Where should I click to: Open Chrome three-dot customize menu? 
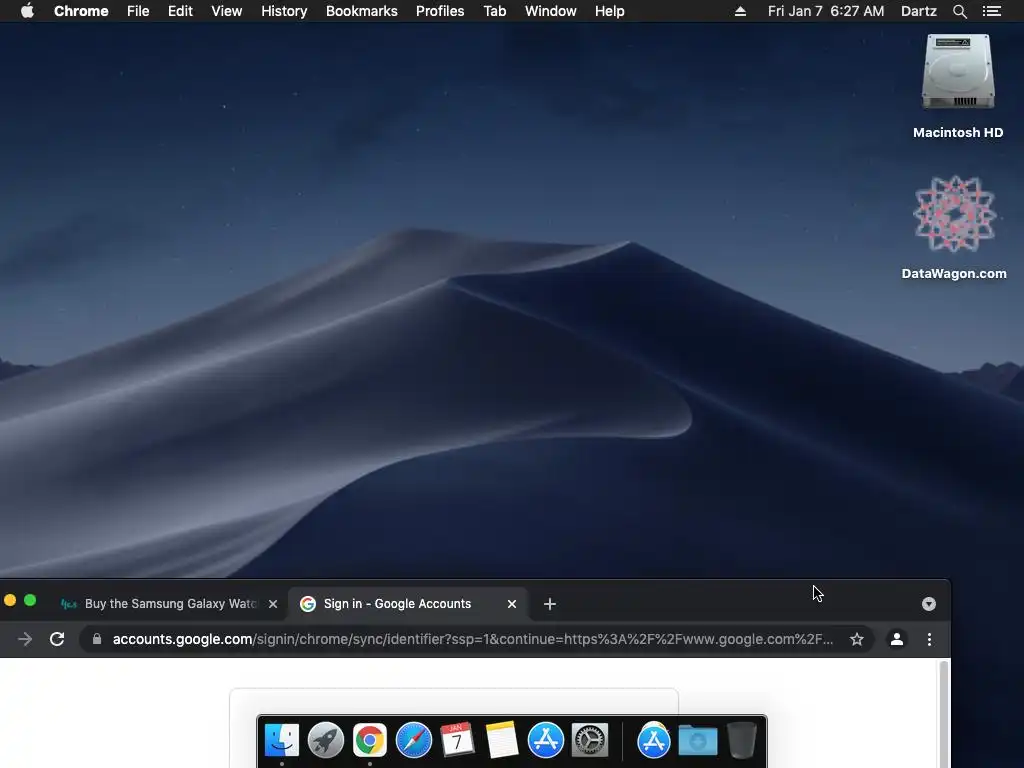click(x=929, y=639)
